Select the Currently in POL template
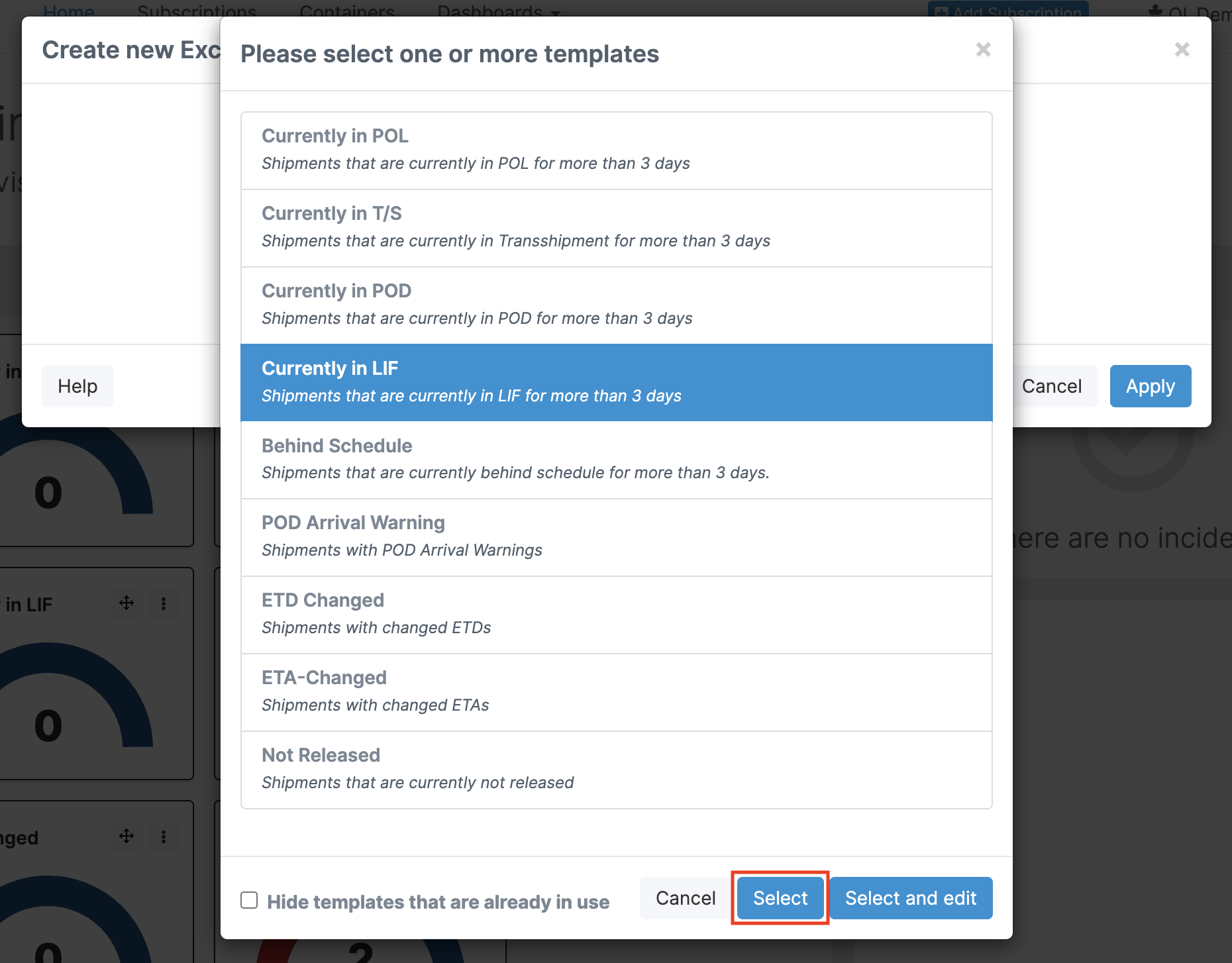This screenshot has width=1232, height=963. [x=617, y=150]
